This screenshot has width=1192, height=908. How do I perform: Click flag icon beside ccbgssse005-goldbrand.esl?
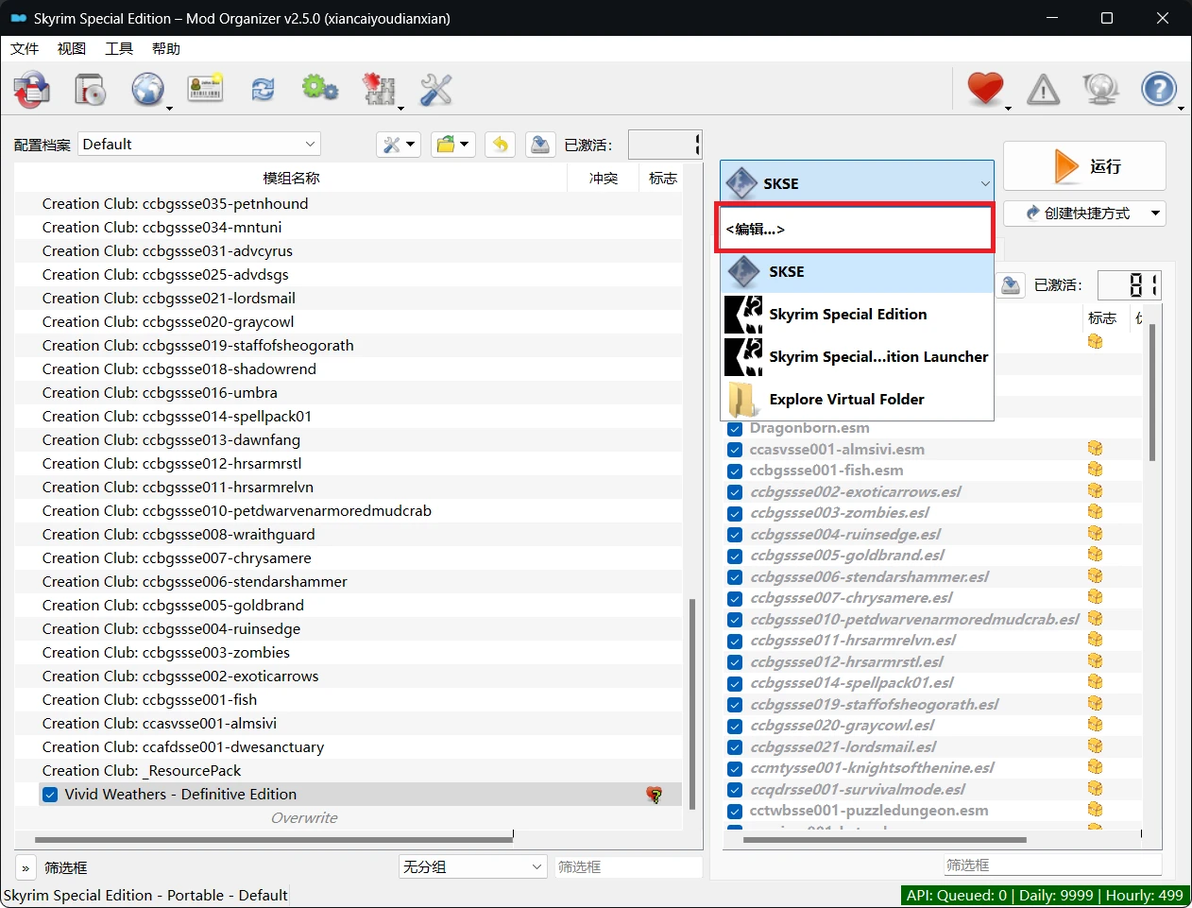[x=1095, y=554]
